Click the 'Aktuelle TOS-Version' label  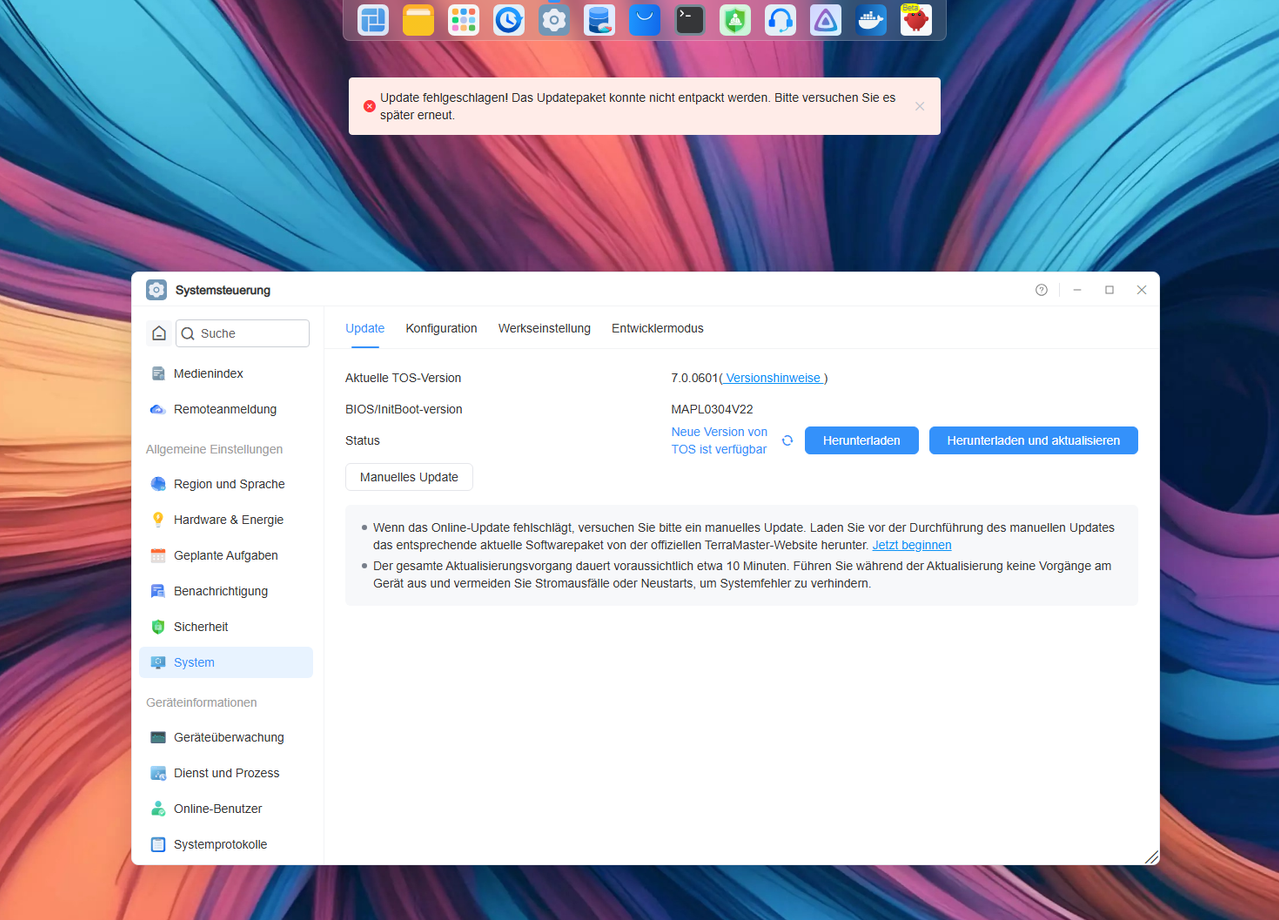pyautogui.click(x=403, y=378)
